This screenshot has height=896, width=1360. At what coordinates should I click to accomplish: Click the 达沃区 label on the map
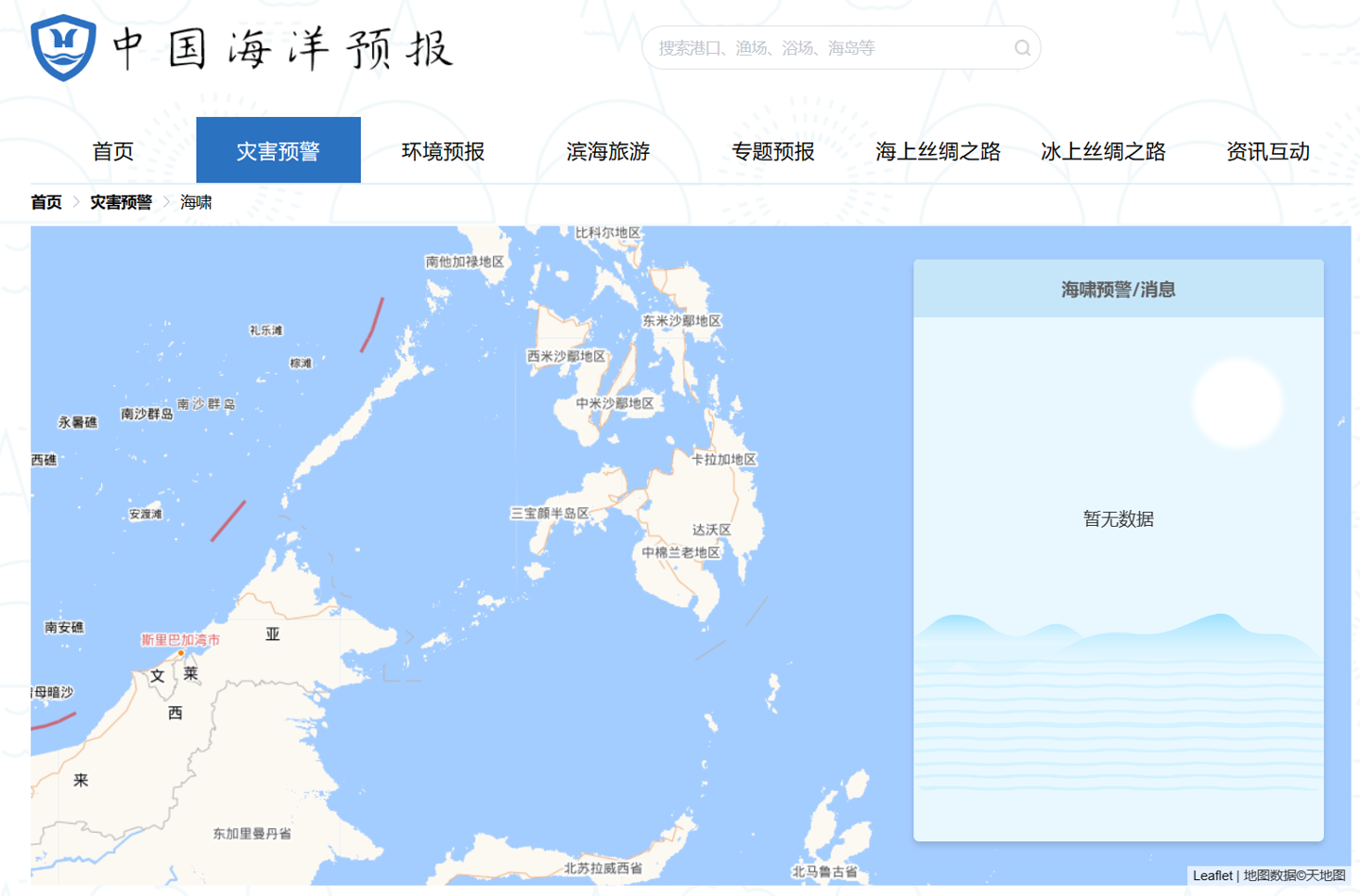711,530
